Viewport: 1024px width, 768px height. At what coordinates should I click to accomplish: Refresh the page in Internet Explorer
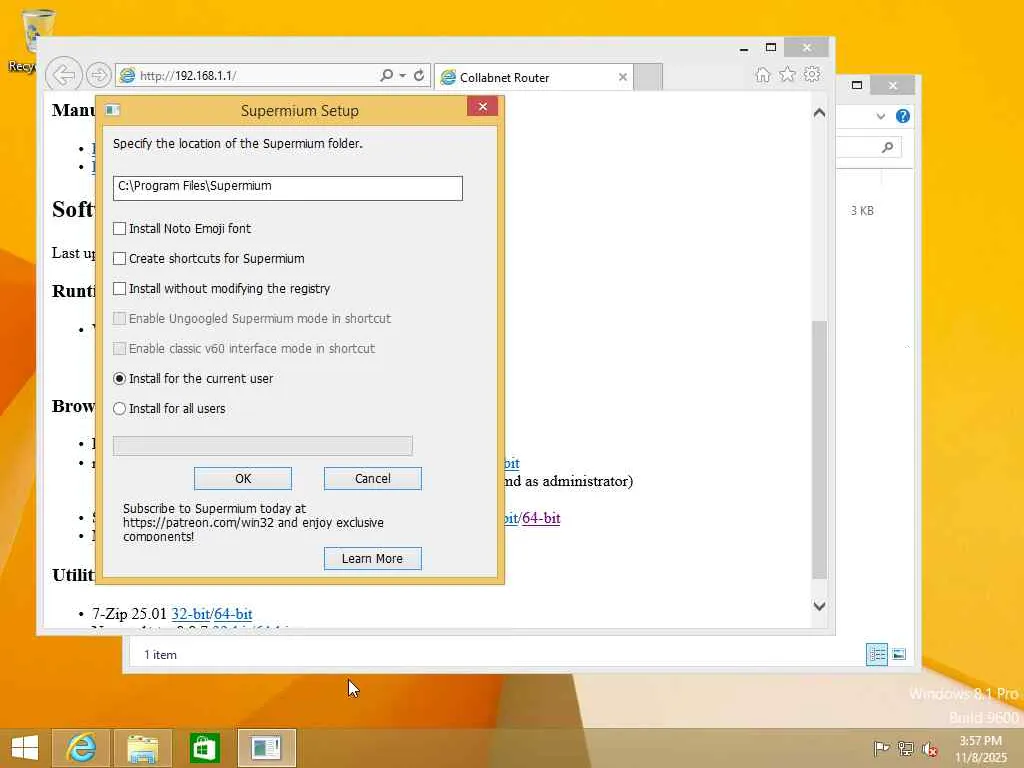tap(419, 76)
